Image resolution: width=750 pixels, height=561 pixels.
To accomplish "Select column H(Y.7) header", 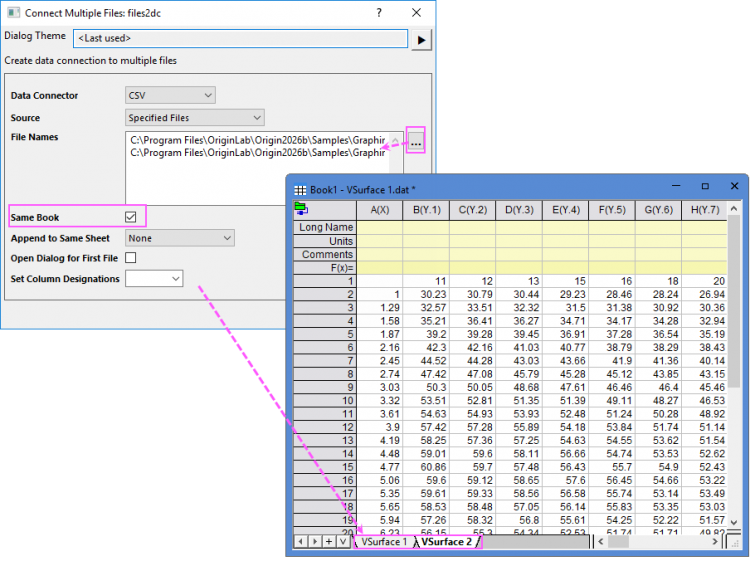I will pos(704,210).
